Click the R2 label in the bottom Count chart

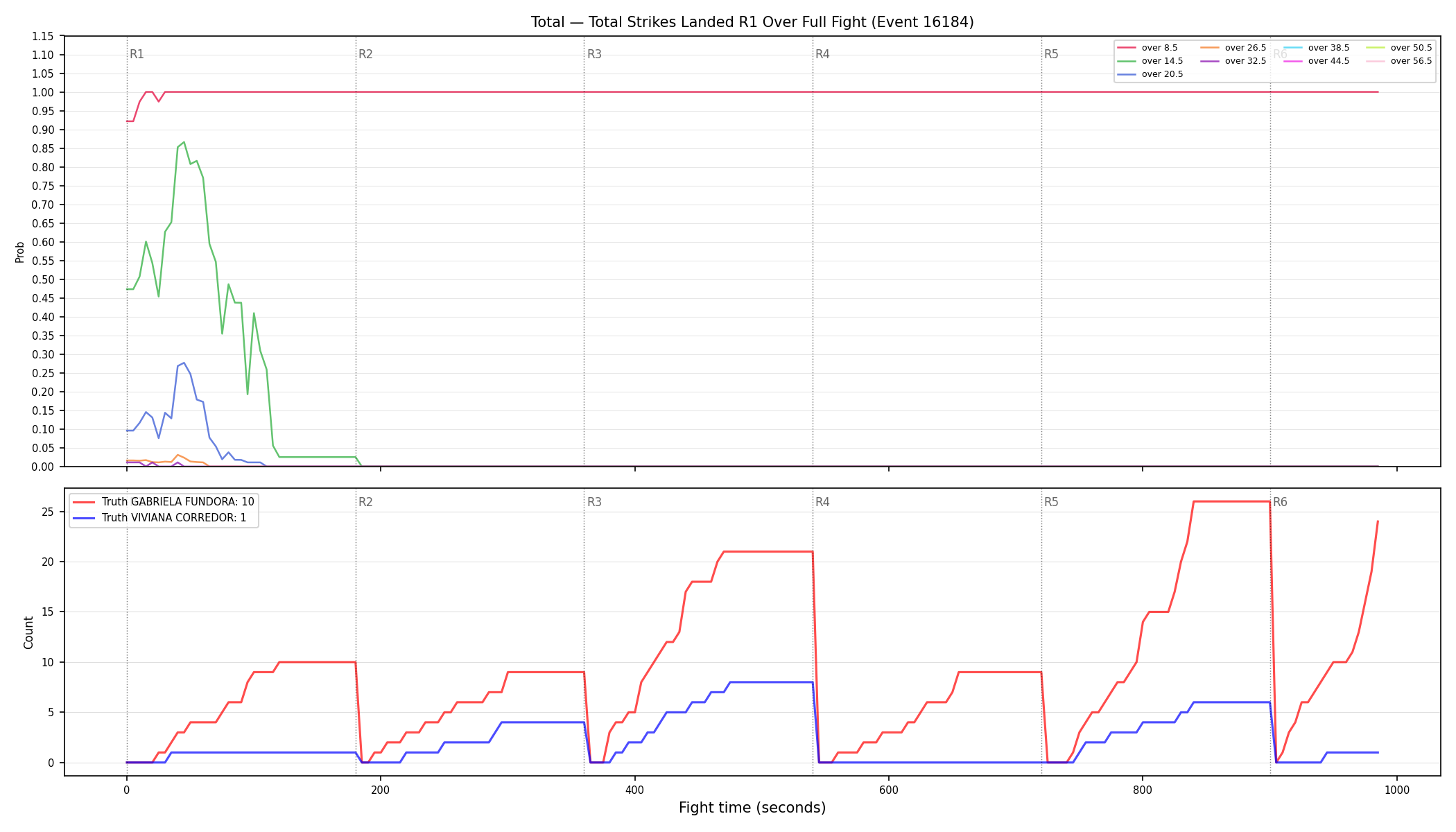click(365, 502)
